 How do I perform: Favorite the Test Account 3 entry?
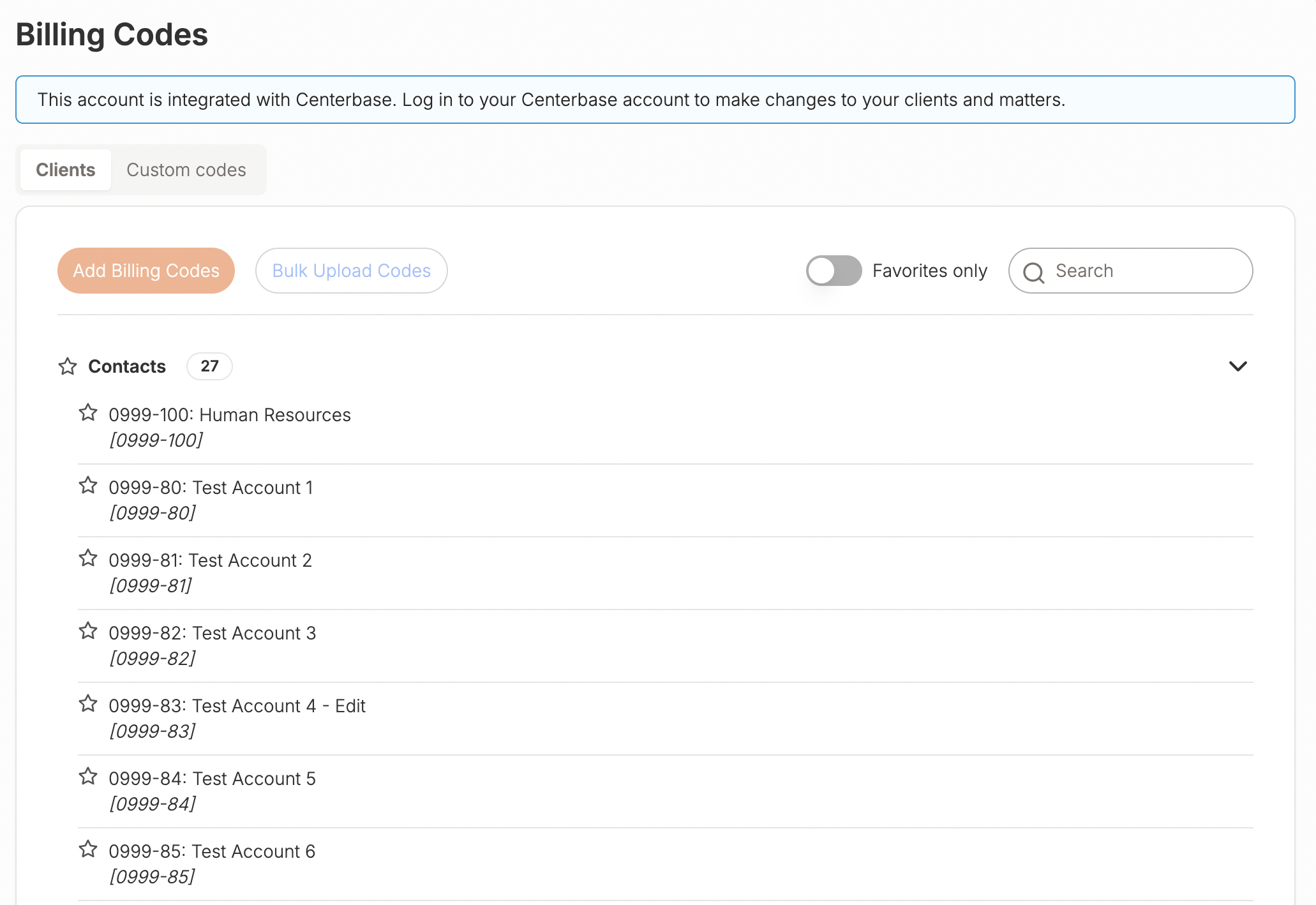(x=88, y=631)
